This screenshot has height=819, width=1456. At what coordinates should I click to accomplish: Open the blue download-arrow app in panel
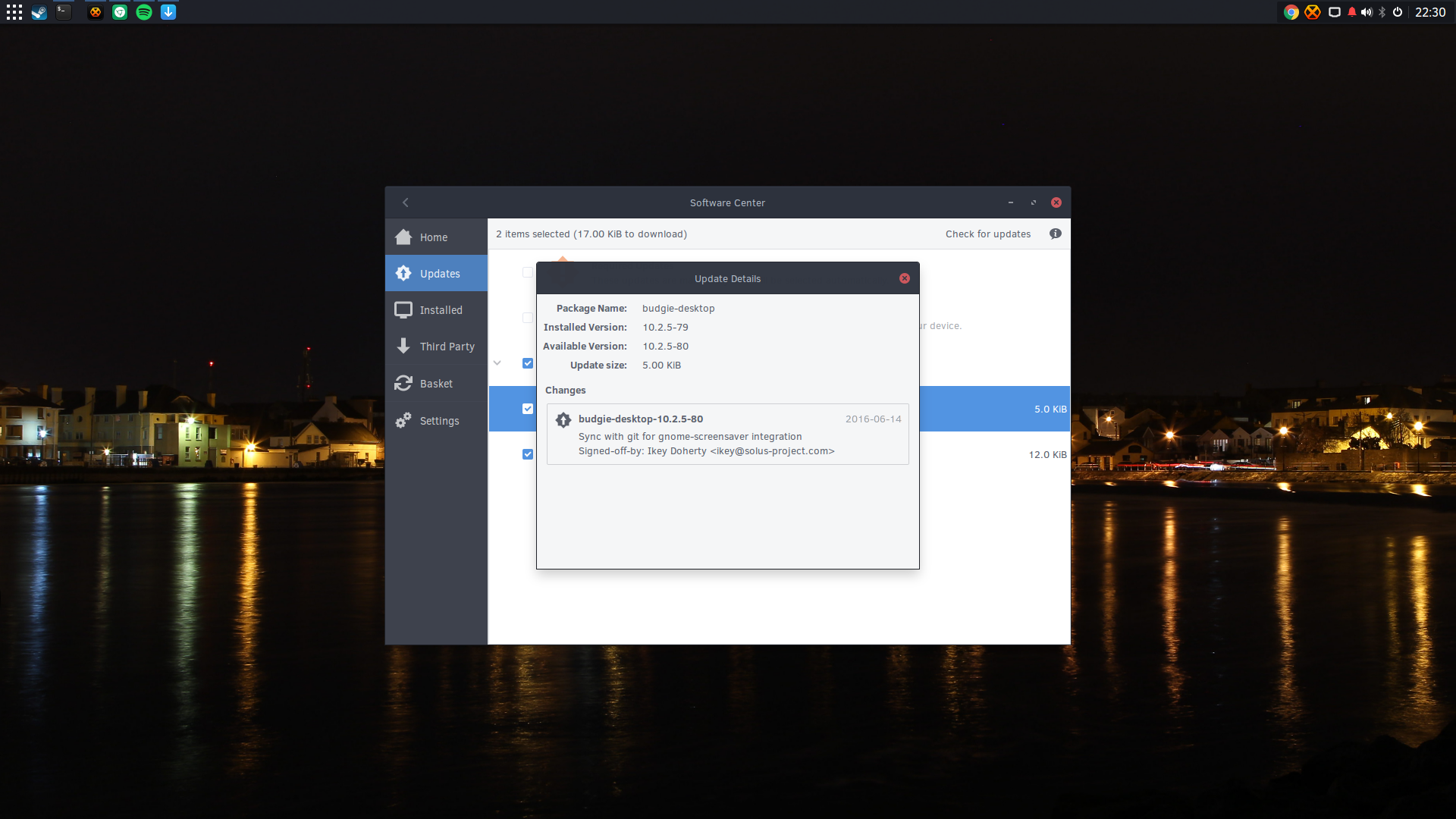pyautogui.click(x=168, y=12)
